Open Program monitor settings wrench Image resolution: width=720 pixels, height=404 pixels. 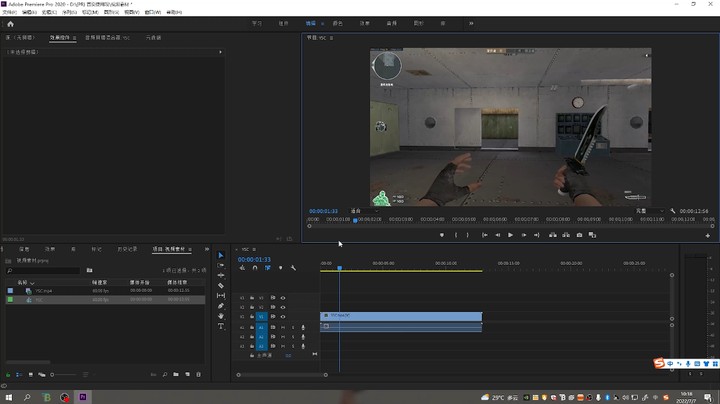(673, 211)
